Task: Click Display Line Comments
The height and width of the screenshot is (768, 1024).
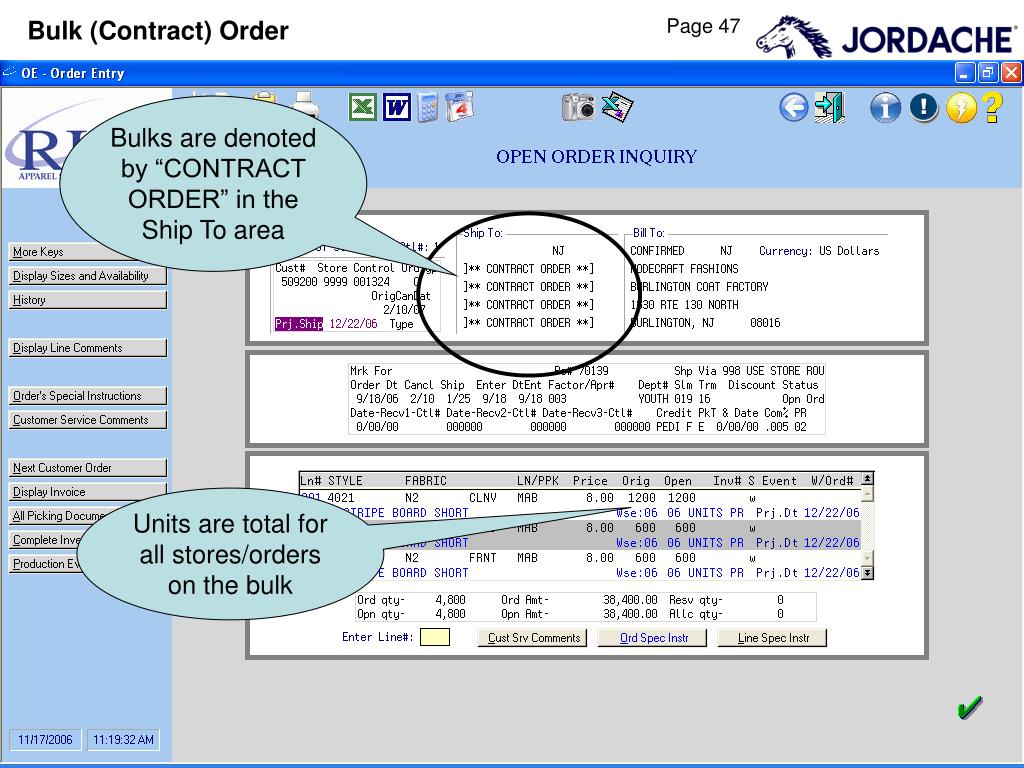Action: 88,348
